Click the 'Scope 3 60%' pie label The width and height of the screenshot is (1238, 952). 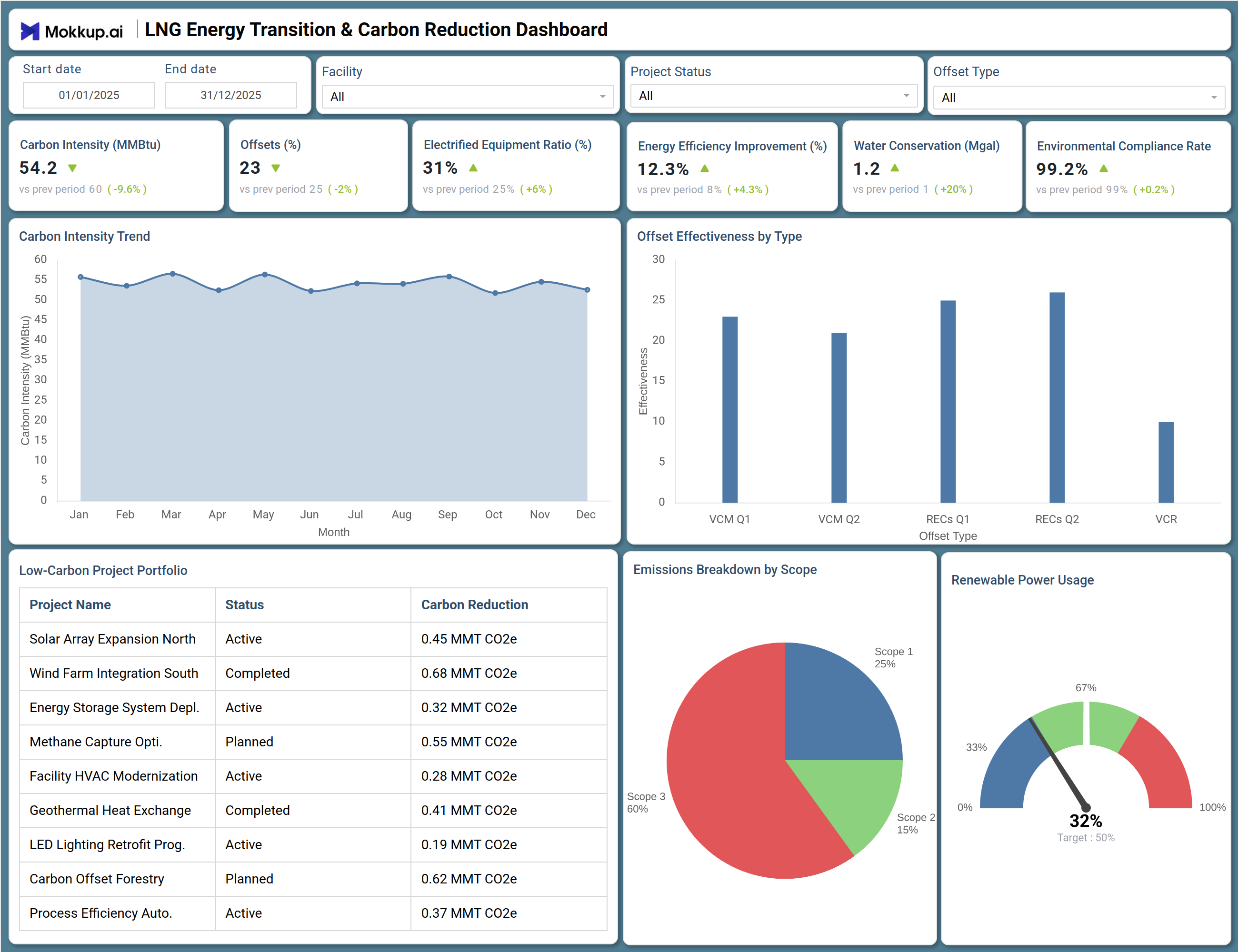(x=646, y=803)
